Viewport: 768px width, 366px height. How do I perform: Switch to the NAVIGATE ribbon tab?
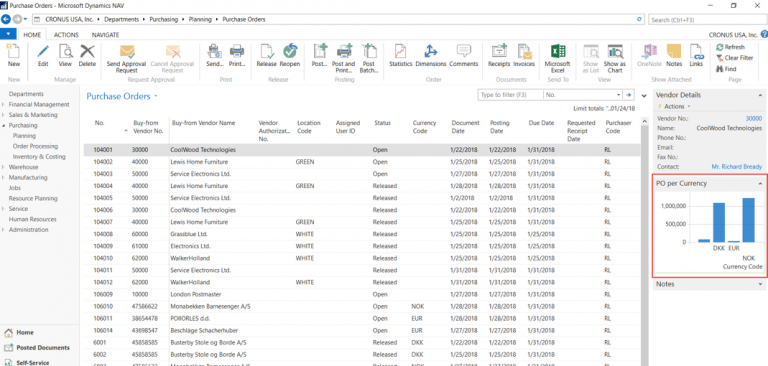[x=105, y=35]
